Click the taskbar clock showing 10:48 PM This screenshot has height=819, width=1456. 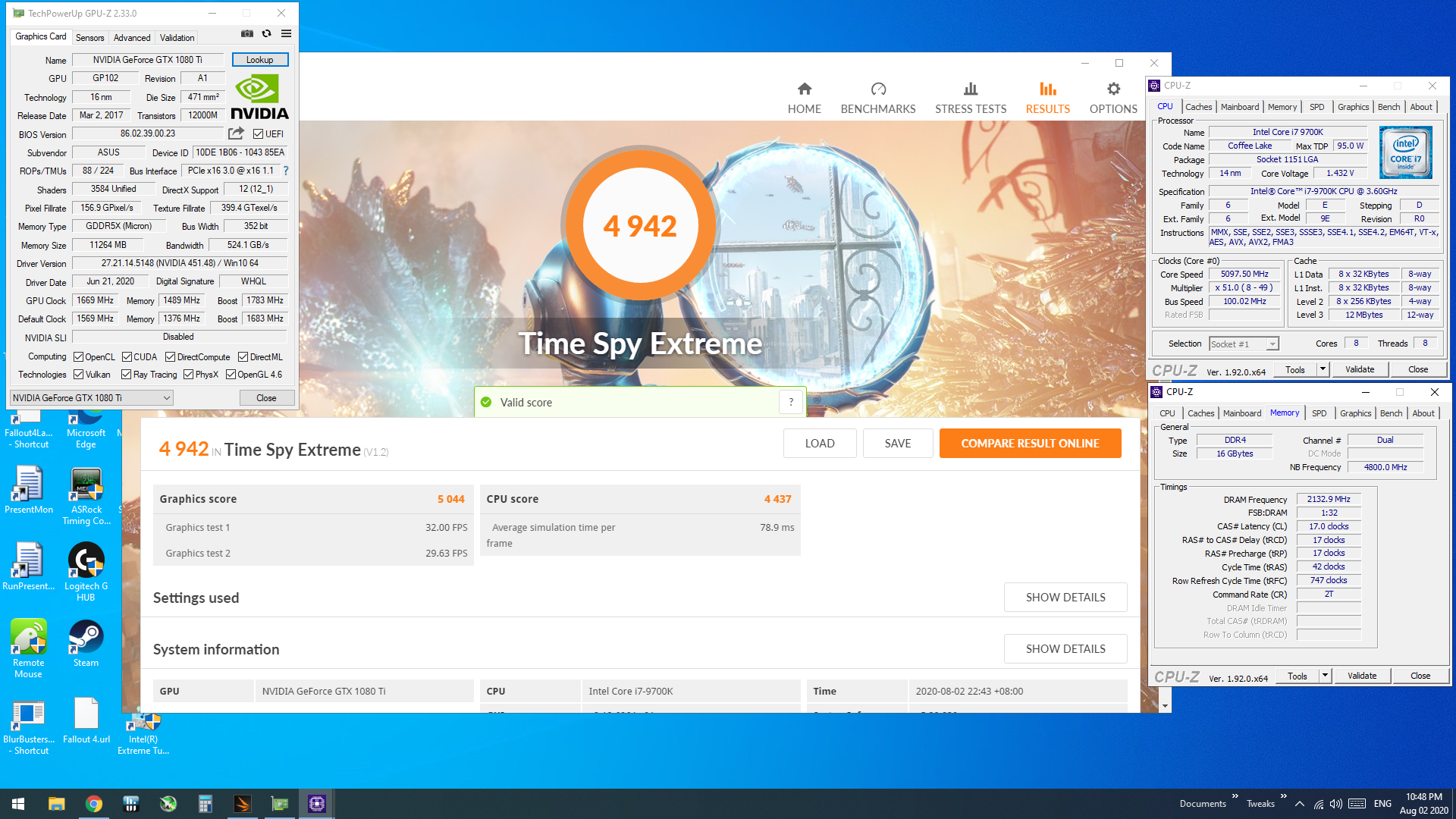(x=1423, y=804)
